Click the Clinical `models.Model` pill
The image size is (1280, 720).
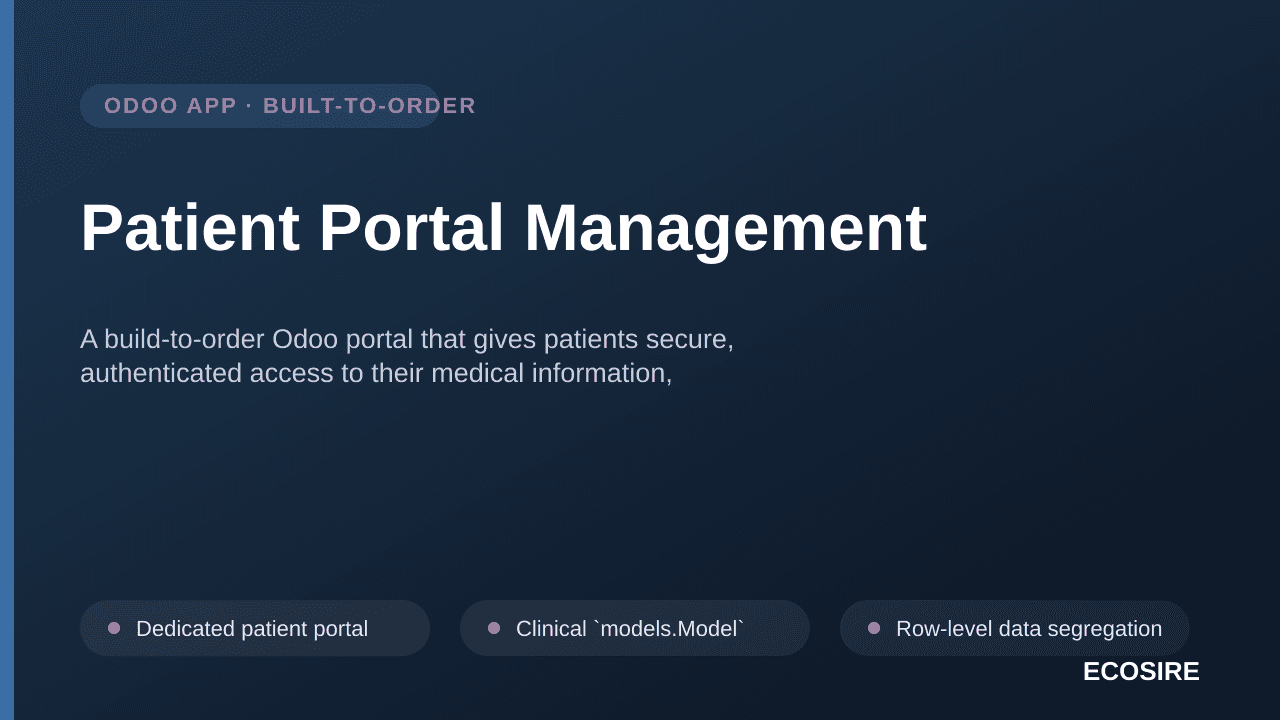pyautogui.click(x=635, y=628)
